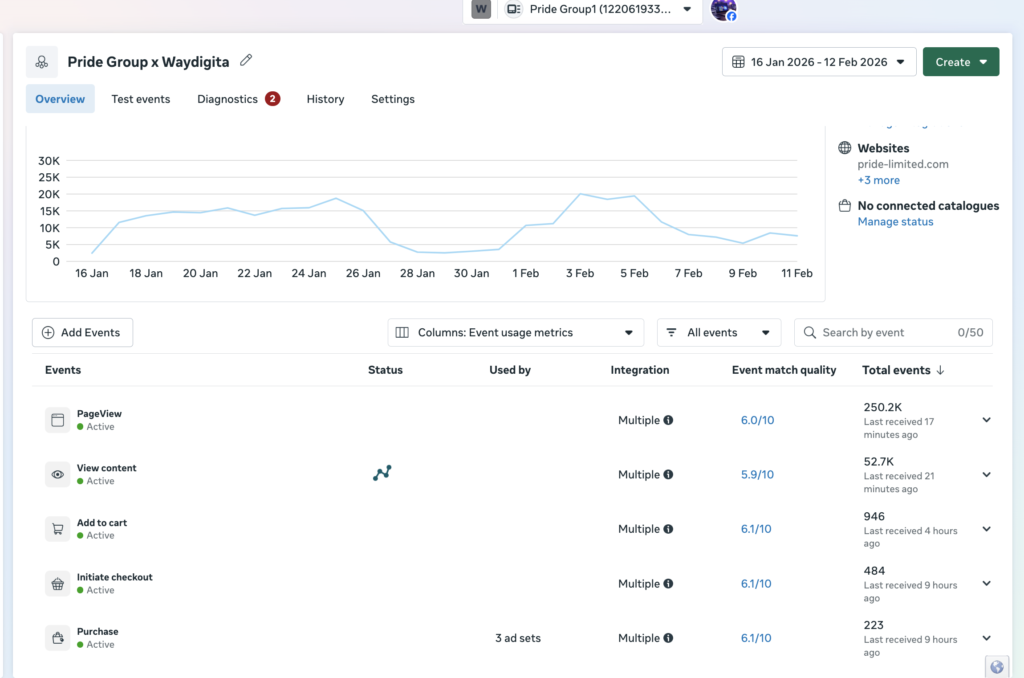
Task: Click the View content status graph icon
Action: tap(382, 473)
